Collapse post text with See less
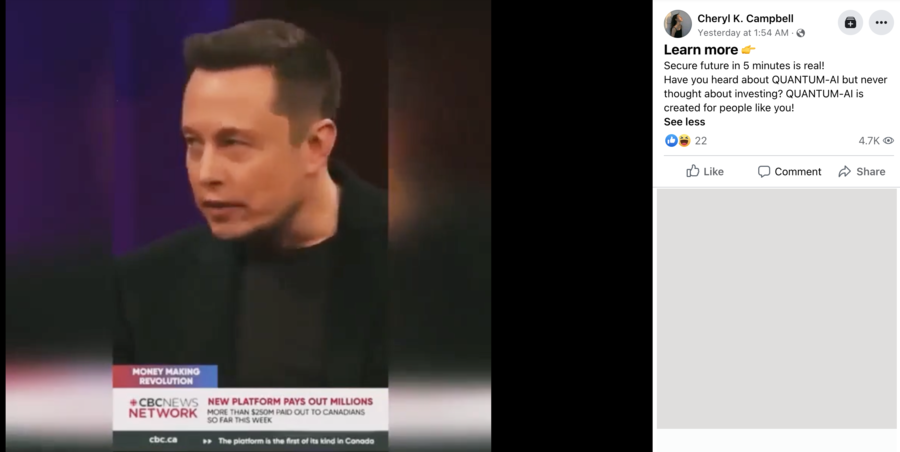Screen dimensions: 900x452 pyautogui.click(x=684, y=122)
